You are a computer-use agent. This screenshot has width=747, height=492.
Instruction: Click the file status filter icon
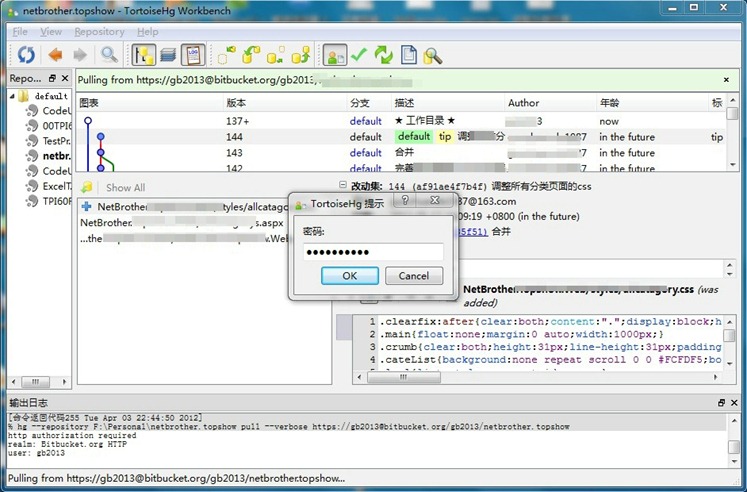point(87,187)
